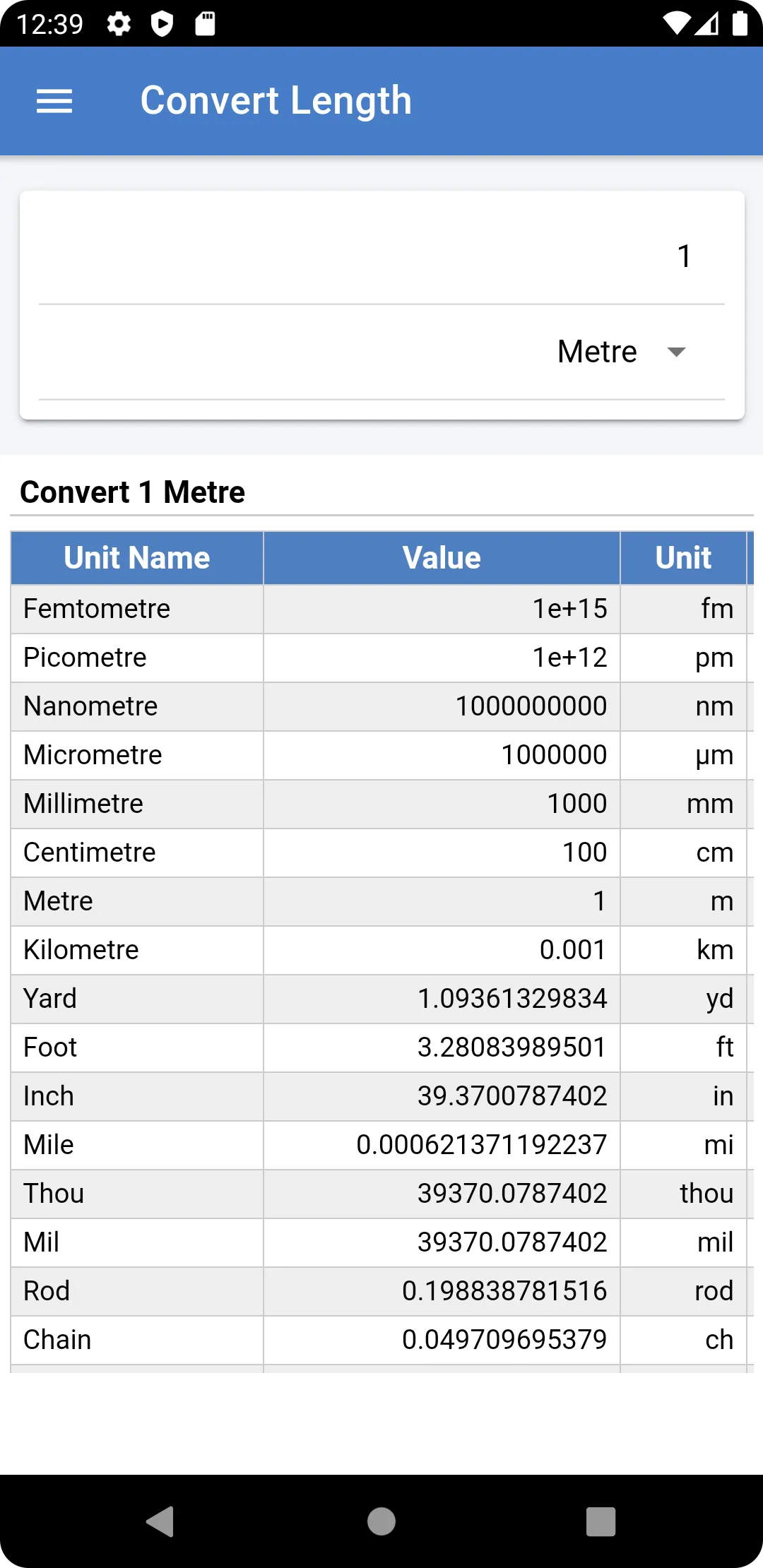Select the Yard row name

[50, 999]
